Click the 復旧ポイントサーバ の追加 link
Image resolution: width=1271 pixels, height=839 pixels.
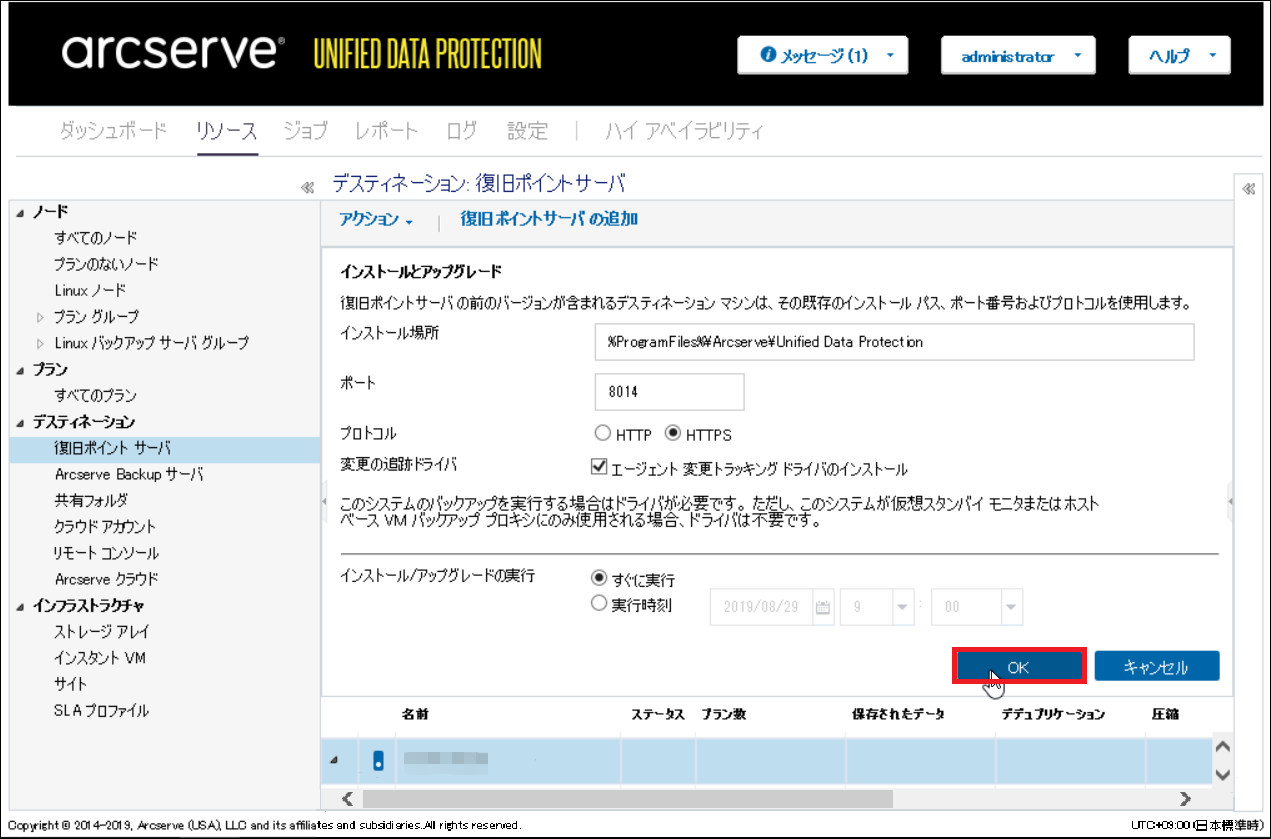tap(549, 219)
